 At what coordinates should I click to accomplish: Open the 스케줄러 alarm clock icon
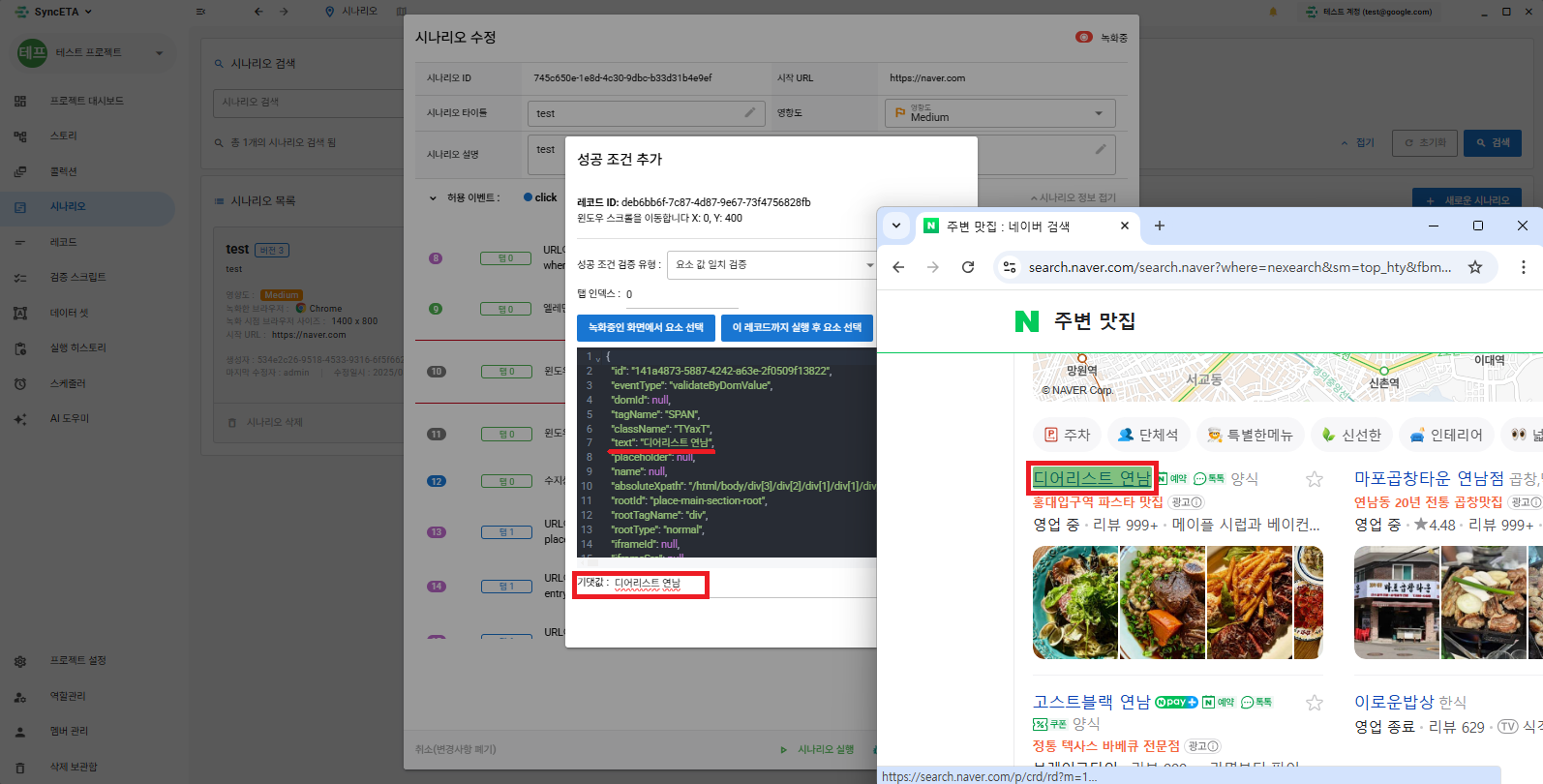[x=20, y=383]
